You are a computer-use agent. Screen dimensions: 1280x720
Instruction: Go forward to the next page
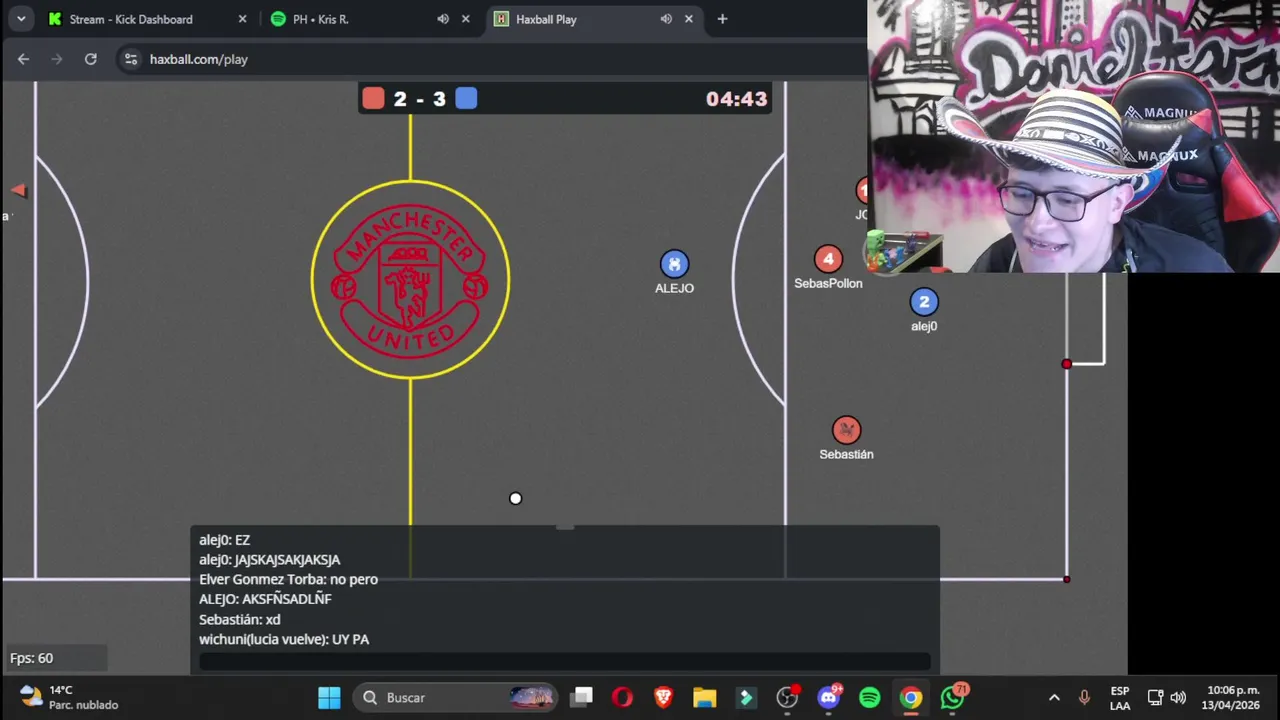click(57, 59)
